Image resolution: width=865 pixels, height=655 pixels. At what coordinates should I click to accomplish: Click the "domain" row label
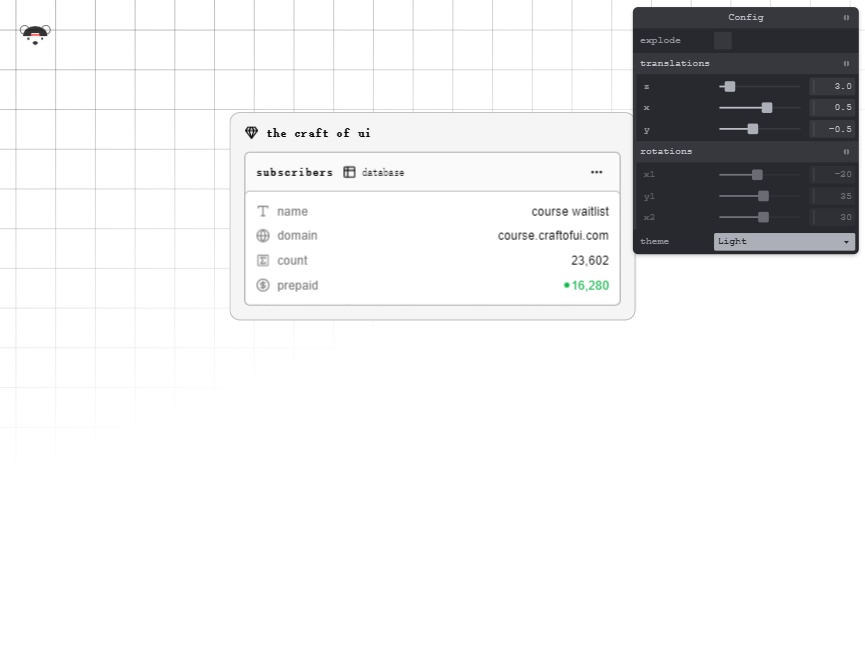tap(297, 236)
